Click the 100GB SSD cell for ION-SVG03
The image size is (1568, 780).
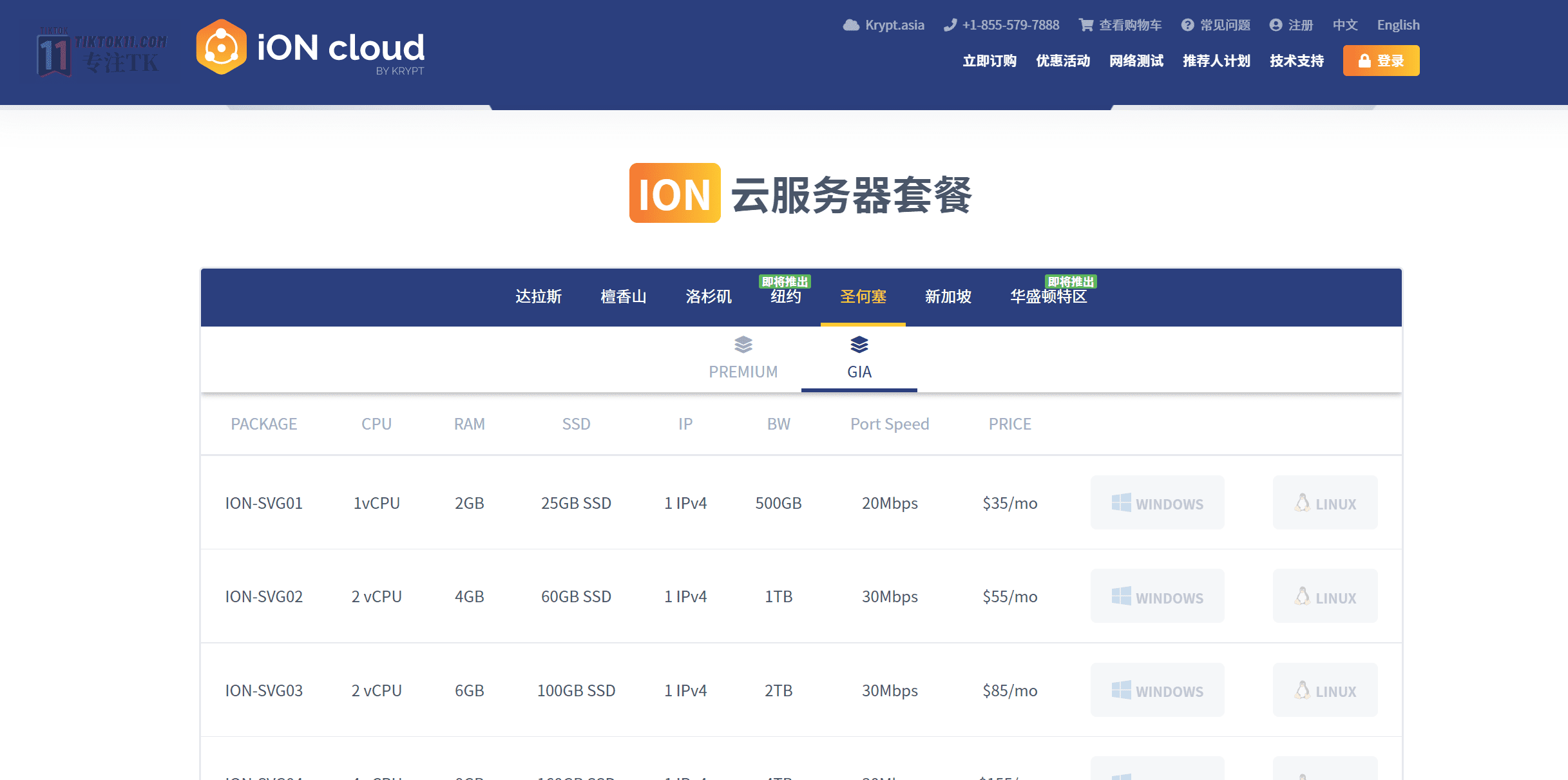tap(576, 690)
